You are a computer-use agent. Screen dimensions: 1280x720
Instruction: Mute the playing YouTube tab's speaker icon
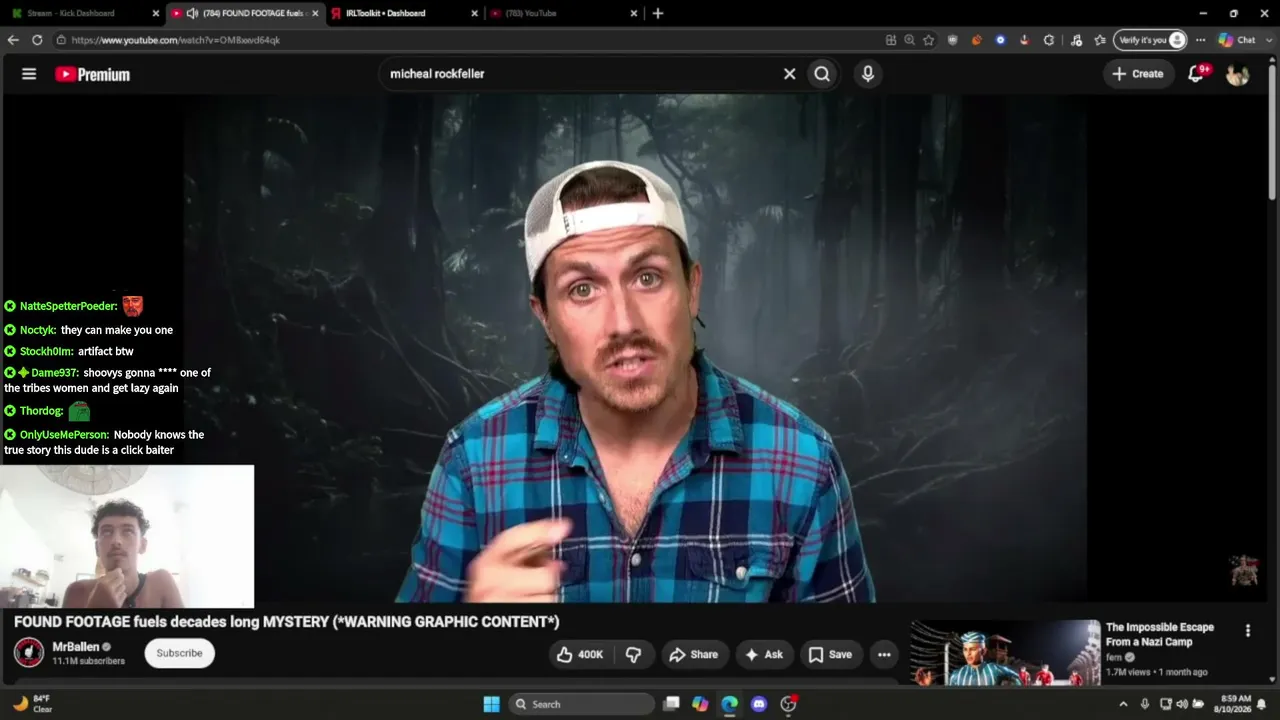coord(192,13)
